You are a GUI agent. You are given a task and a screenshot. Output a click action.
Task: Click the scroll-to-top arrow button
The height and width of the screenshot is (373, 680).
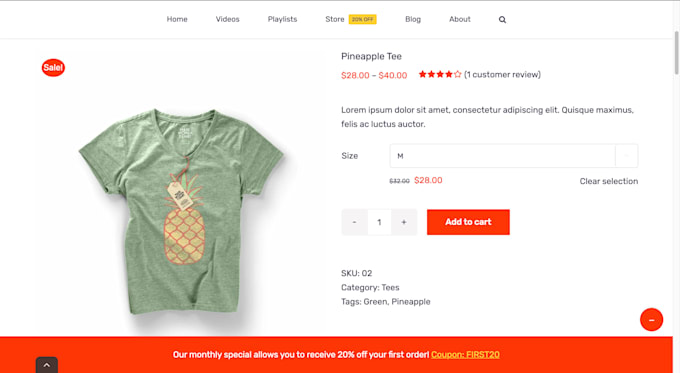click(47, 365)
